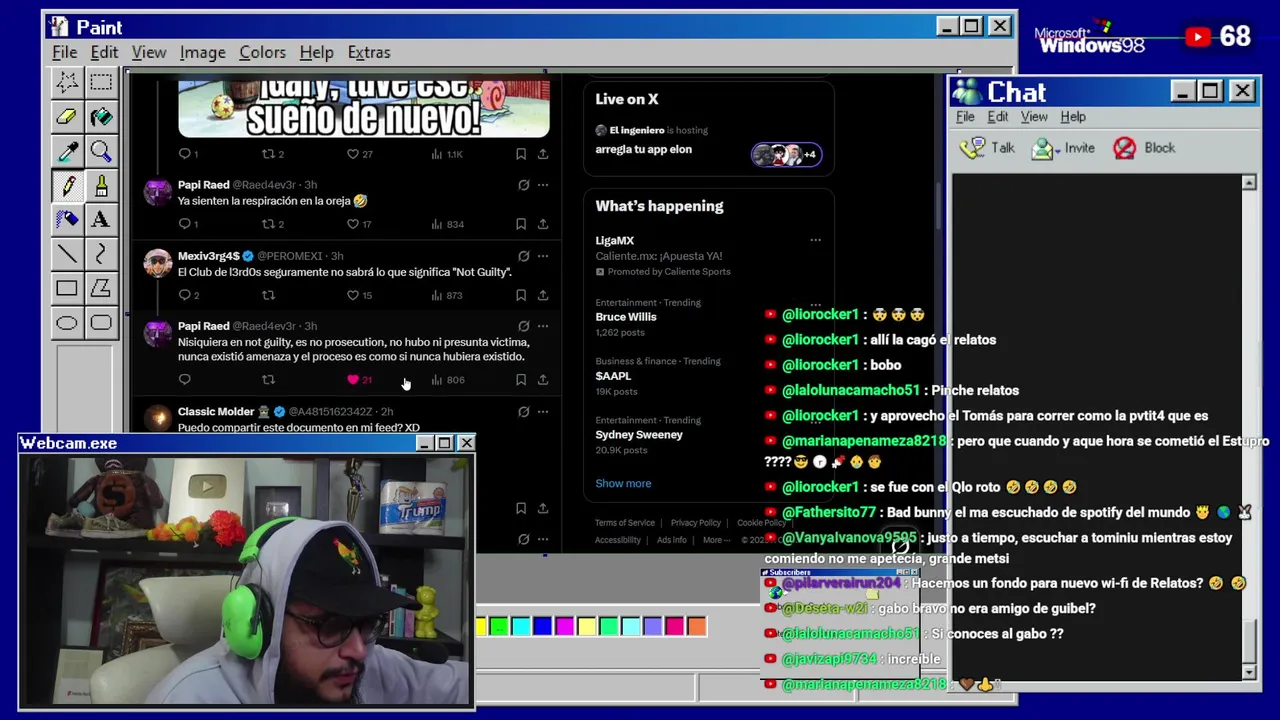
Task: Open more options on Papi Raed 'Nisiquiera' tweet
Action: [x=543, y=326]
